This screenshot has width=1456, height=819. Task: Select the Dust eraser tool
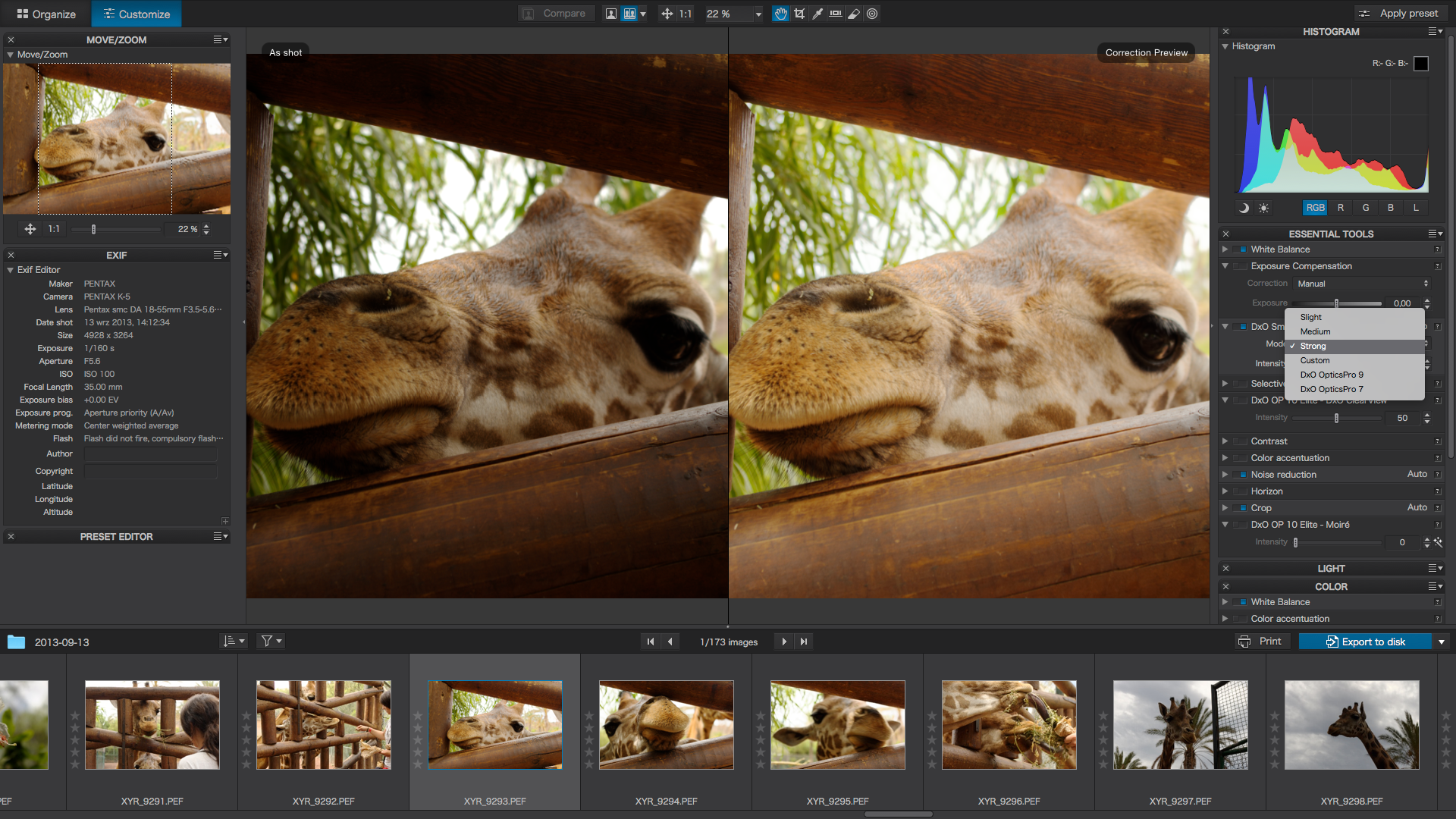[854, 14]
